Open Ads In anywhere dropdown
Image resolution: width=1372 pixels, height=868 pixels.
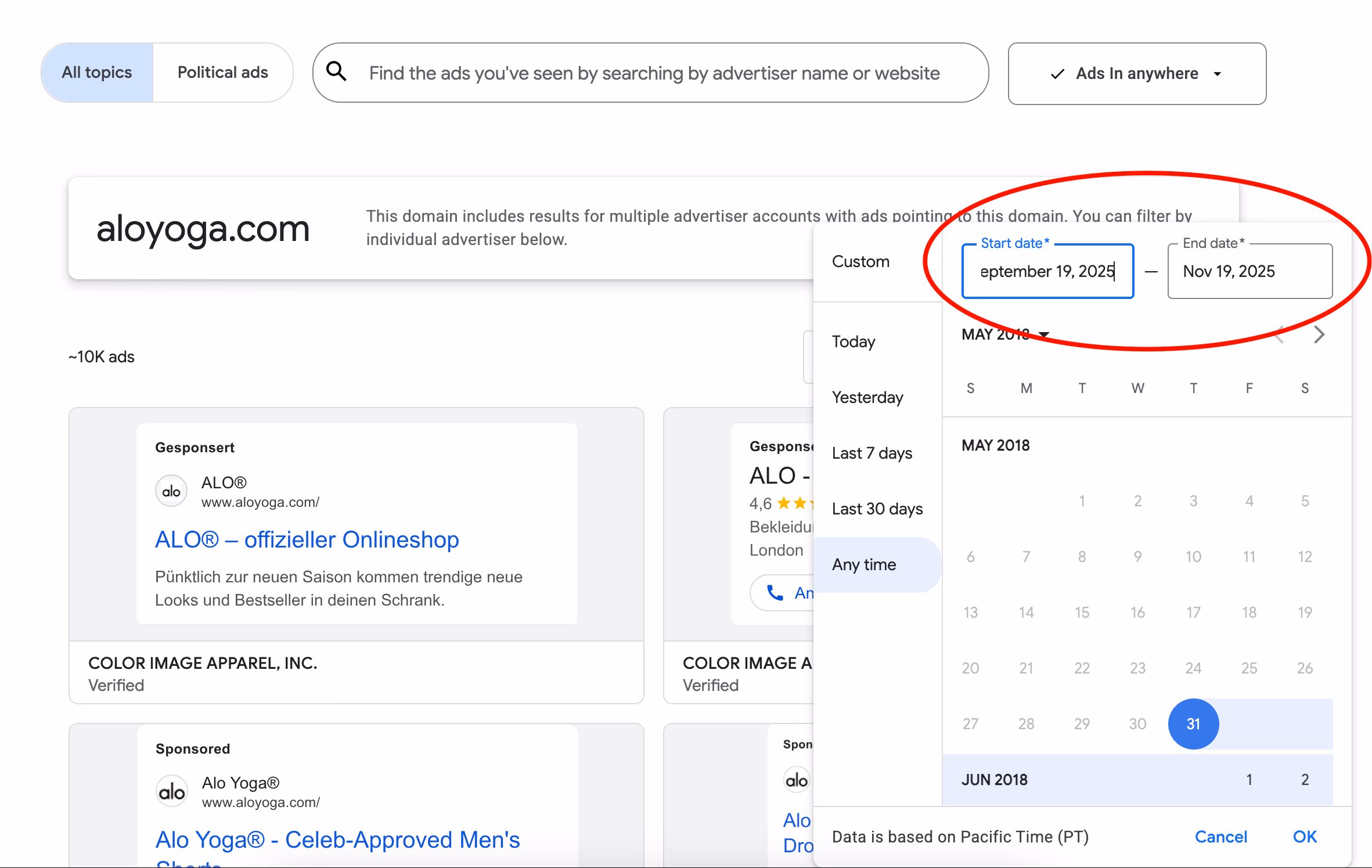tap(1136, 74)
